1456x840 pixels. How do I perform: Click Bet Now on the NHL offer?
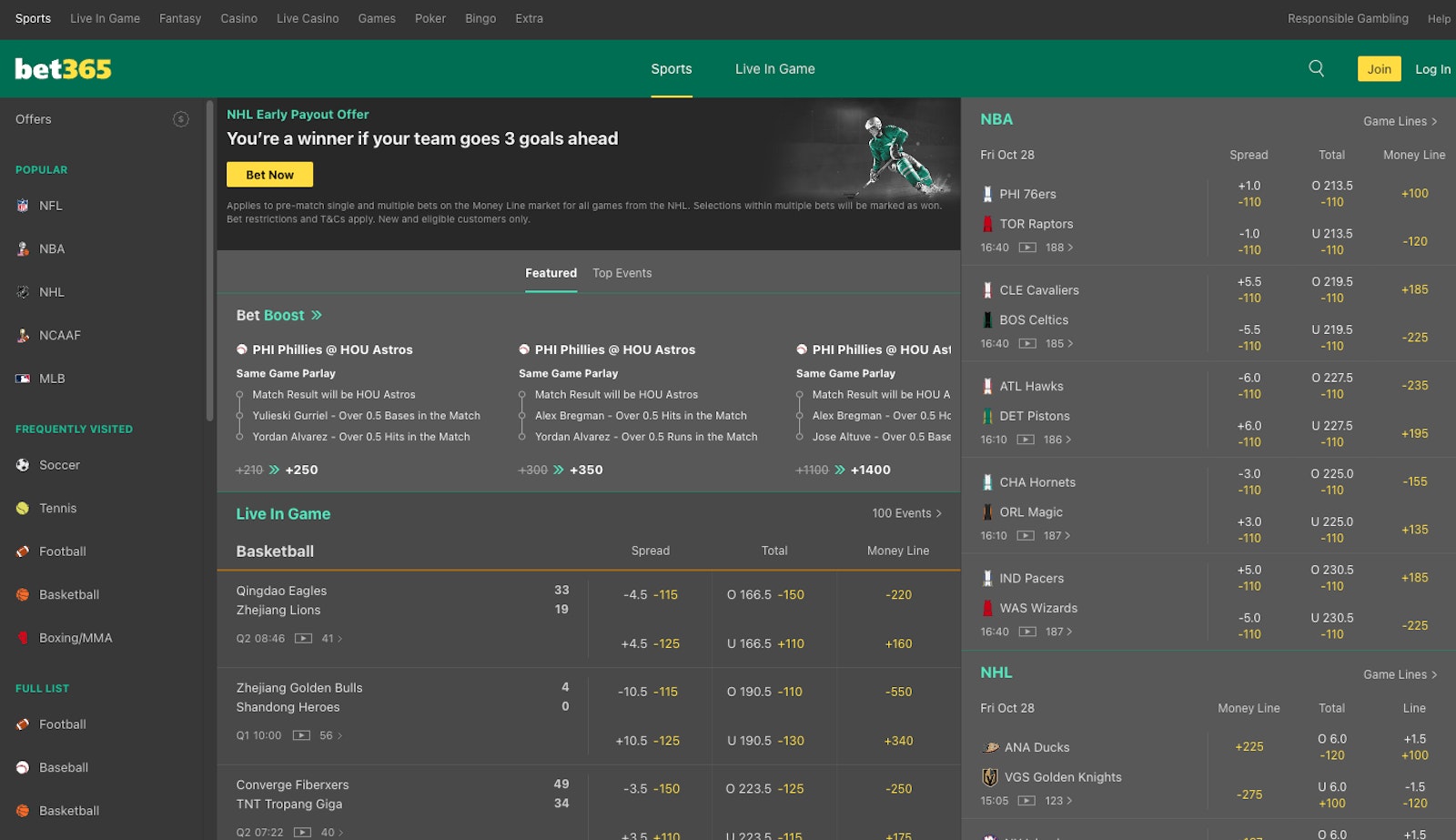[x=269, y=174]
